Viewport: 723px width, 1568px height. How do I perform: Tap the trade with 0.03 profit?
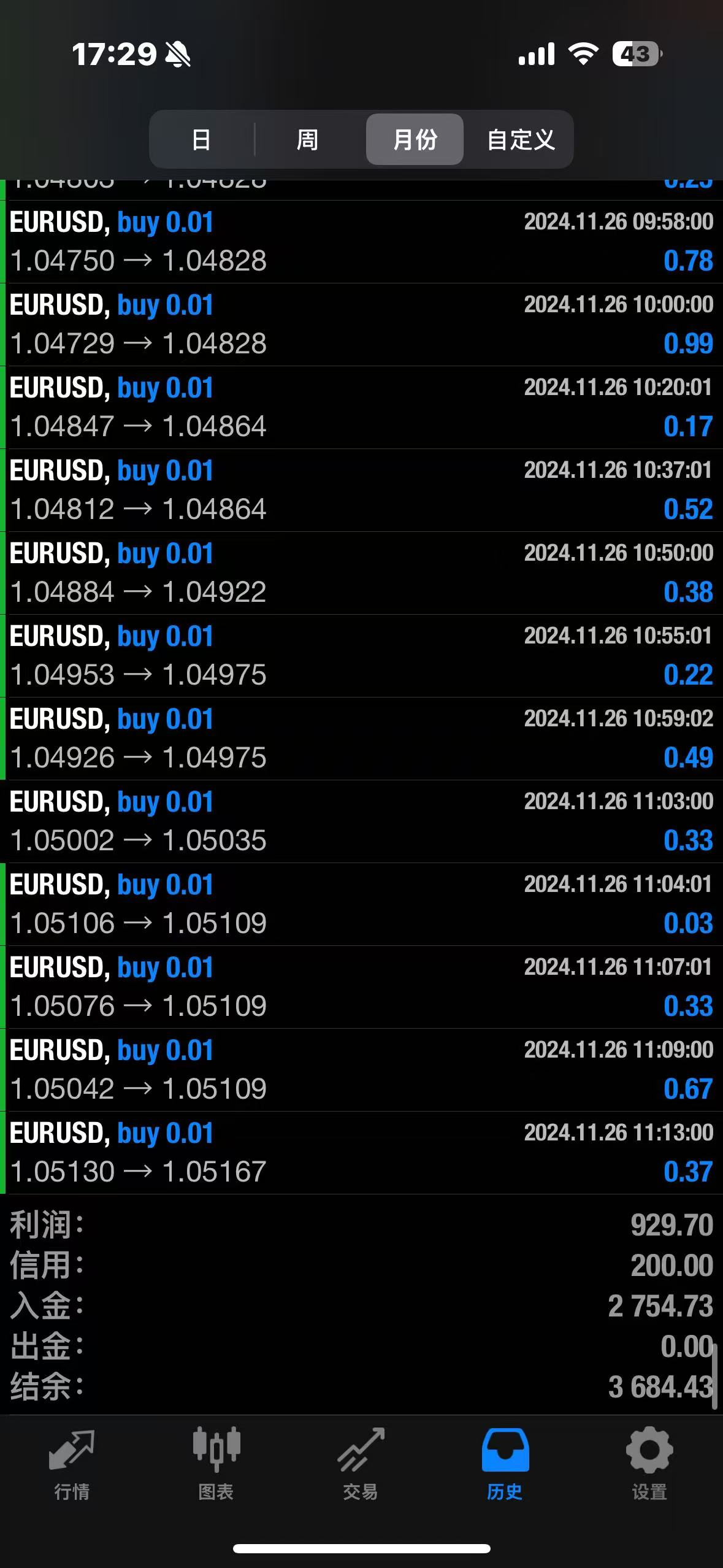tap(362, 904)
